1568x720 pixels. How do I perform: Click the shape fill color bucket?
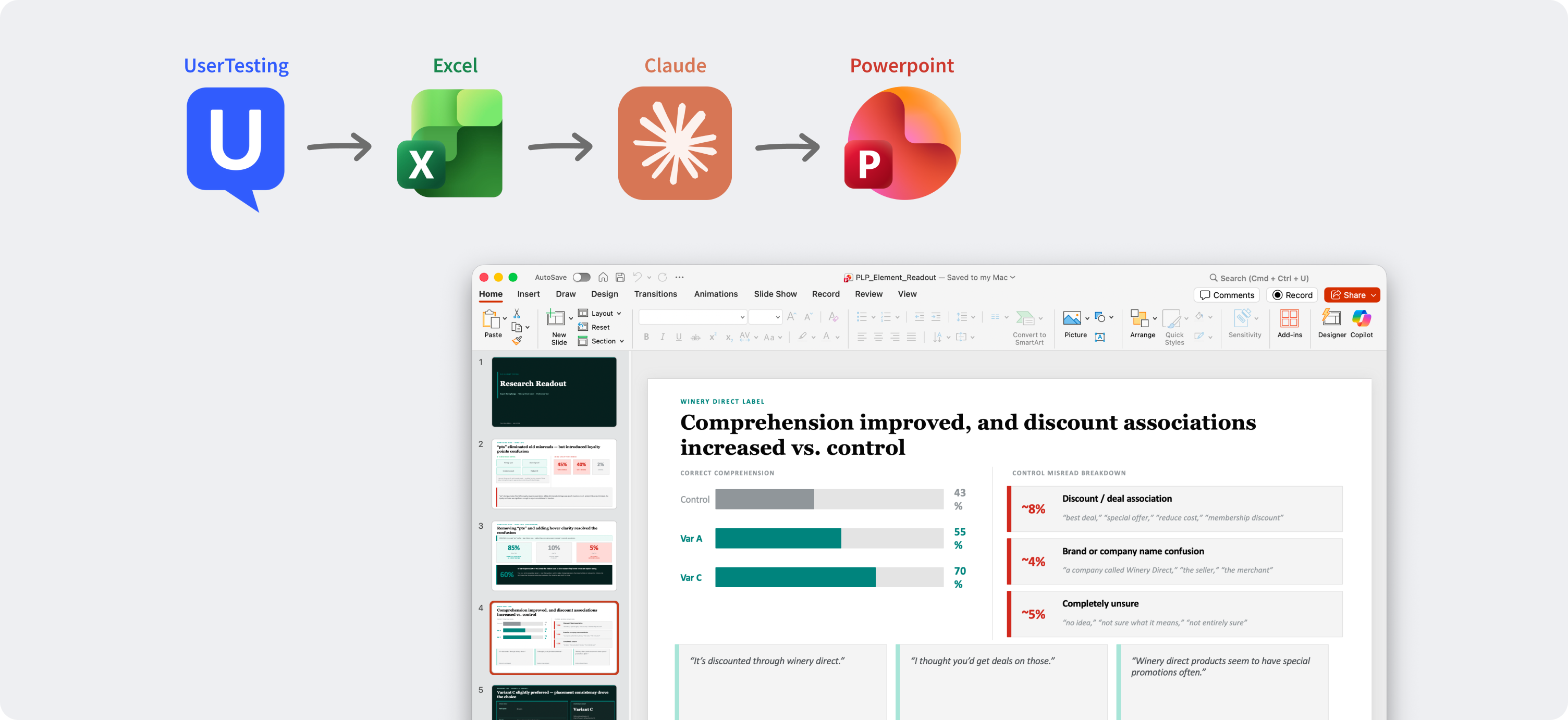pos(1199,316)
